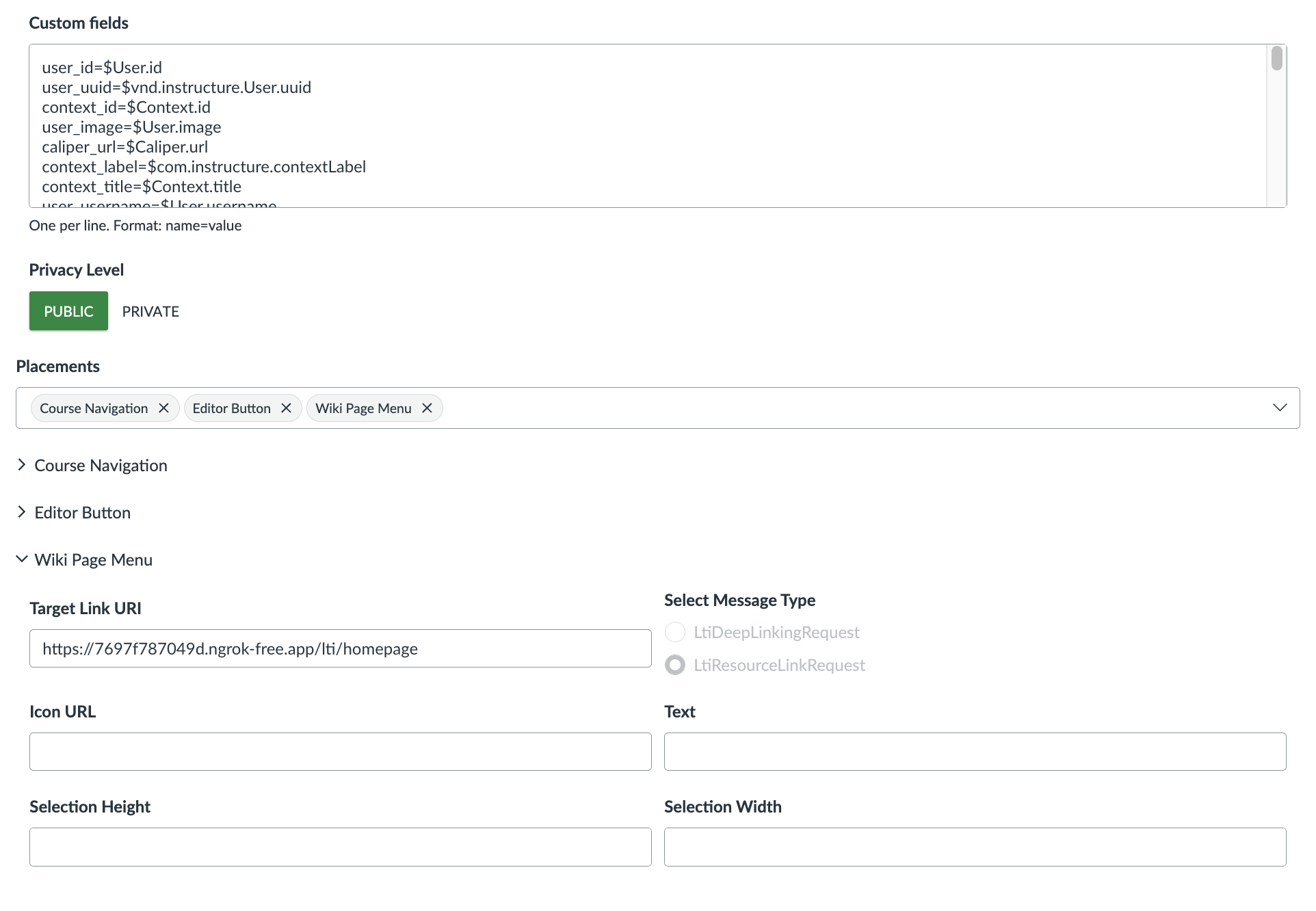1316x911 pixels.
Task: Remove the Editor Button placement tag
Action: coord(286,408)
